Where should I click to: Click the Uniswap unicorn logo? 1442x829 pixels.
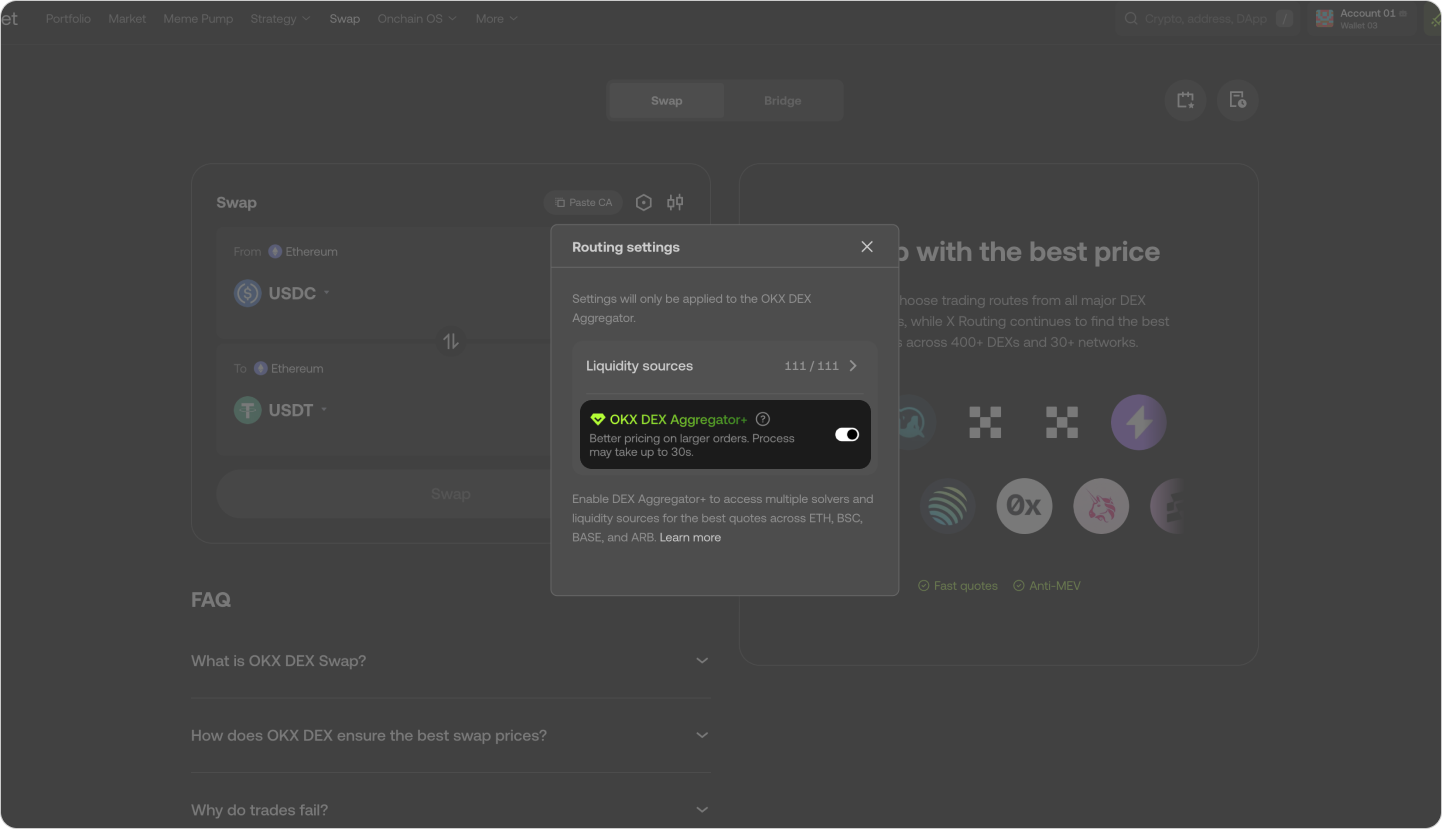pos(1101,506)
